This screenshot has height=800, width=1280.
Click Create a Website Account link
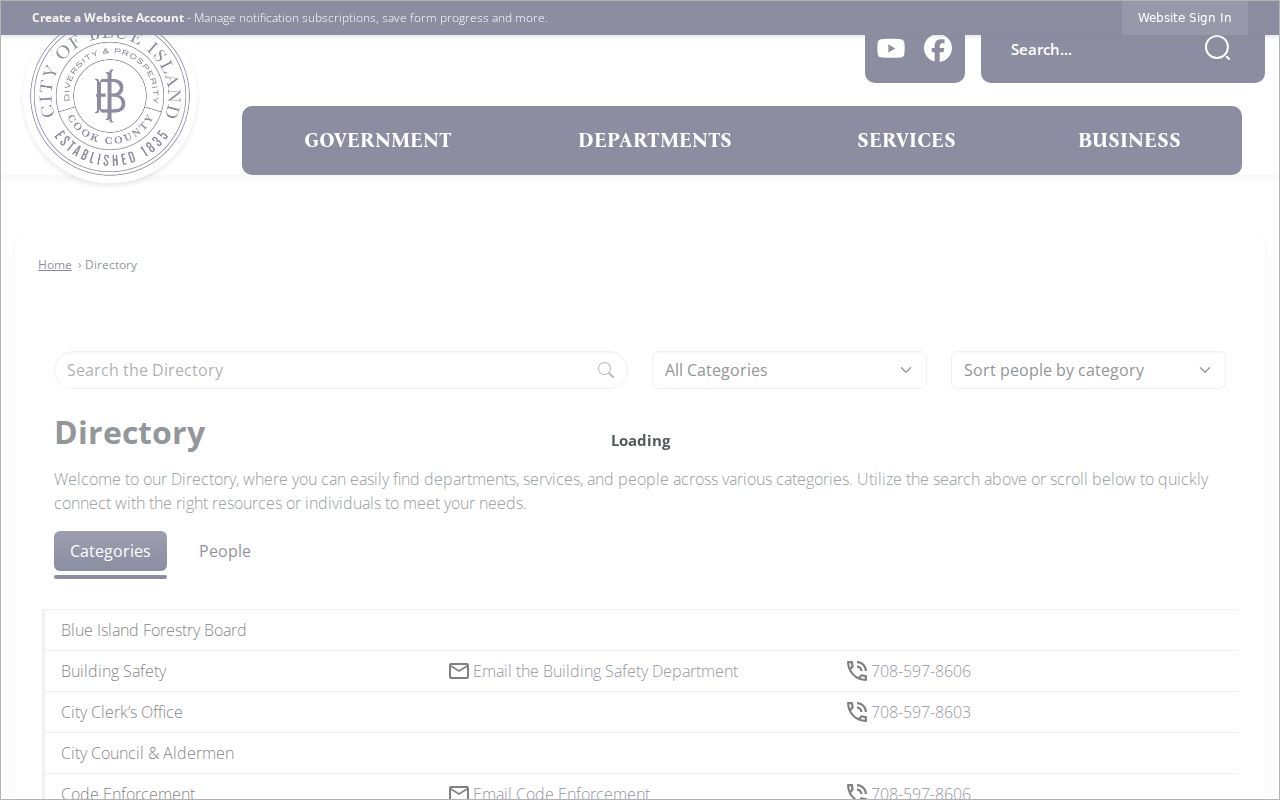pyautogui.click(x=108, y=17)
